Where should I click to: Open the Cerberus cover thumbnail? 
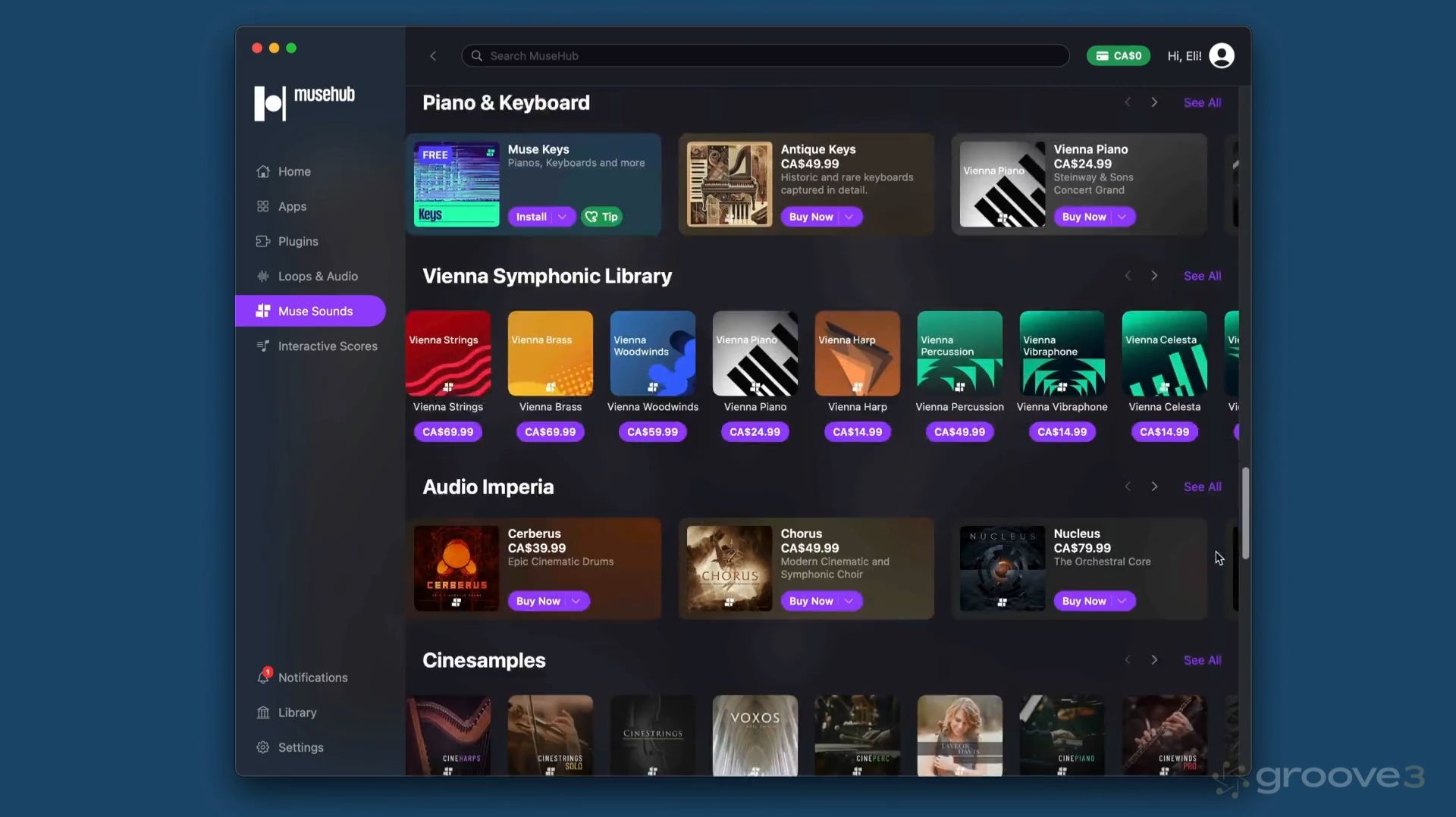pyautogui.click(x=457, y=568)
